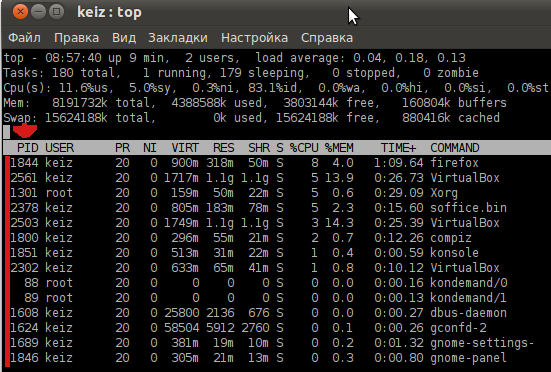551x372 pixels.
Task: Select the konsole process name
Action: (454, 253)
